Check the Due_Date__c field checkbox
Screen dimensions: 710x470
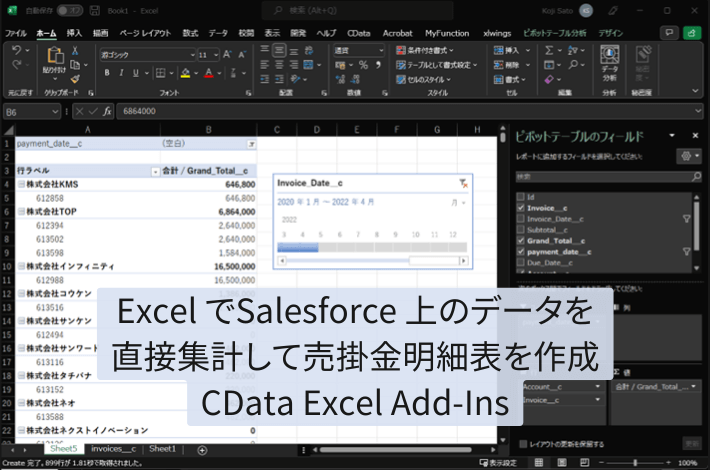pos(521,262)
